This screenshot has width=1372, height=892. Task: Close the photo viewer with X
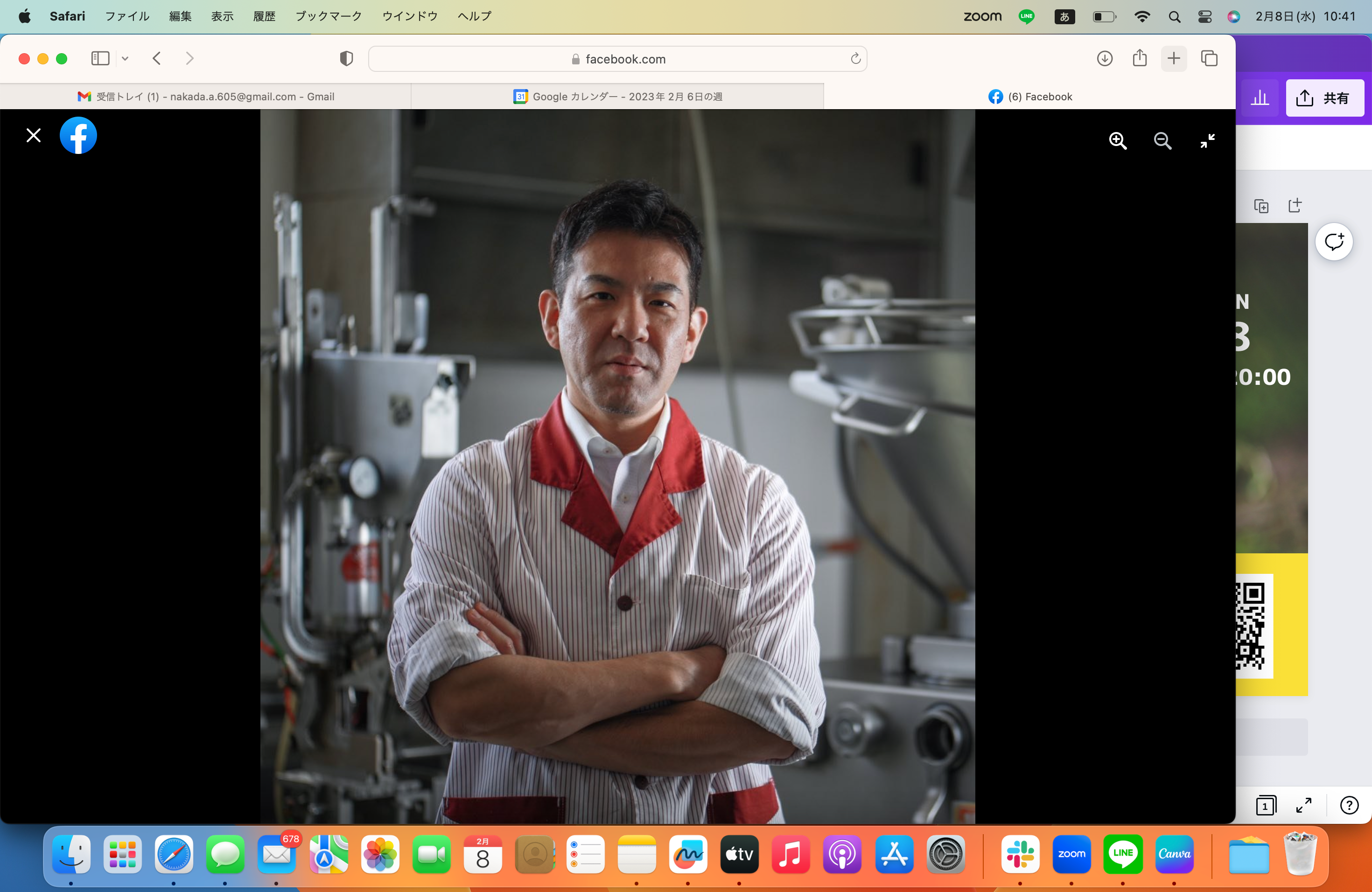click(x=34, y=135)
